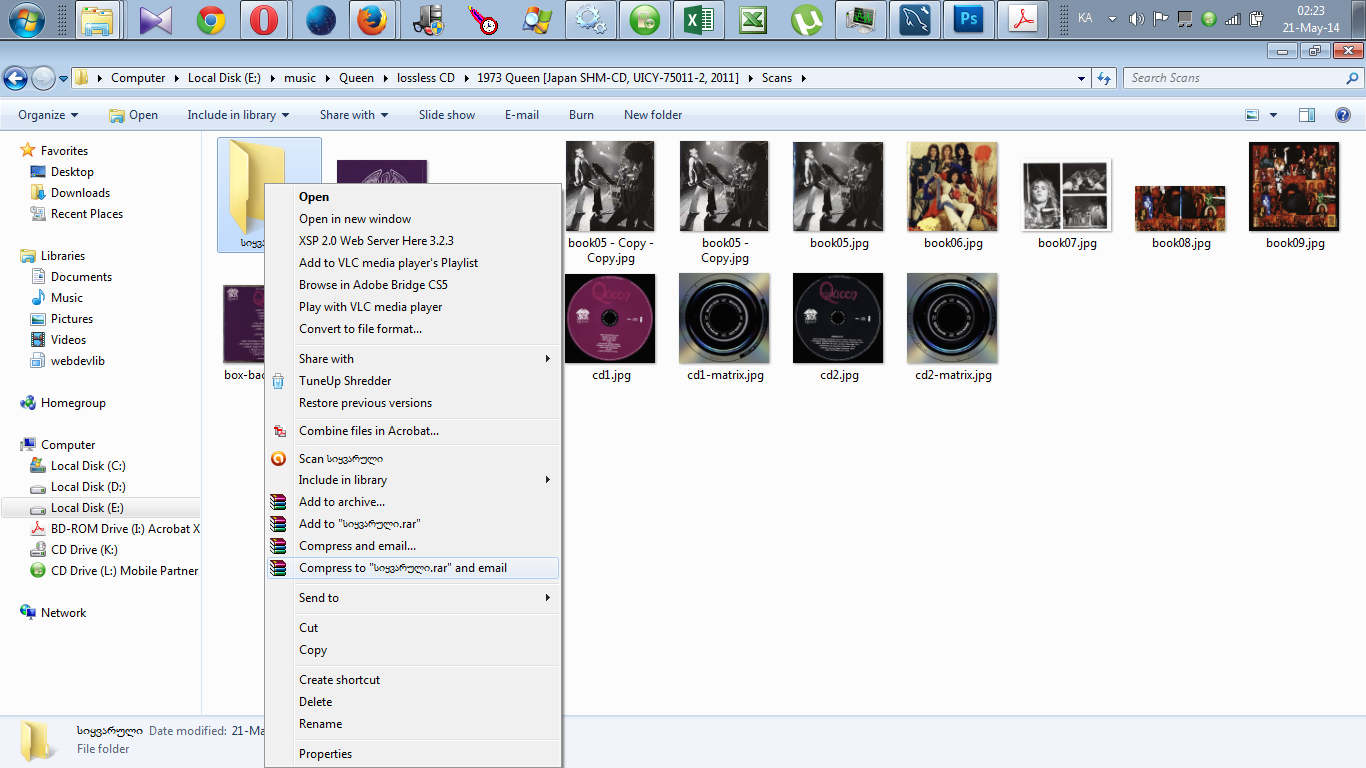Refresh the Scans folder address bar

point(1104,78)
